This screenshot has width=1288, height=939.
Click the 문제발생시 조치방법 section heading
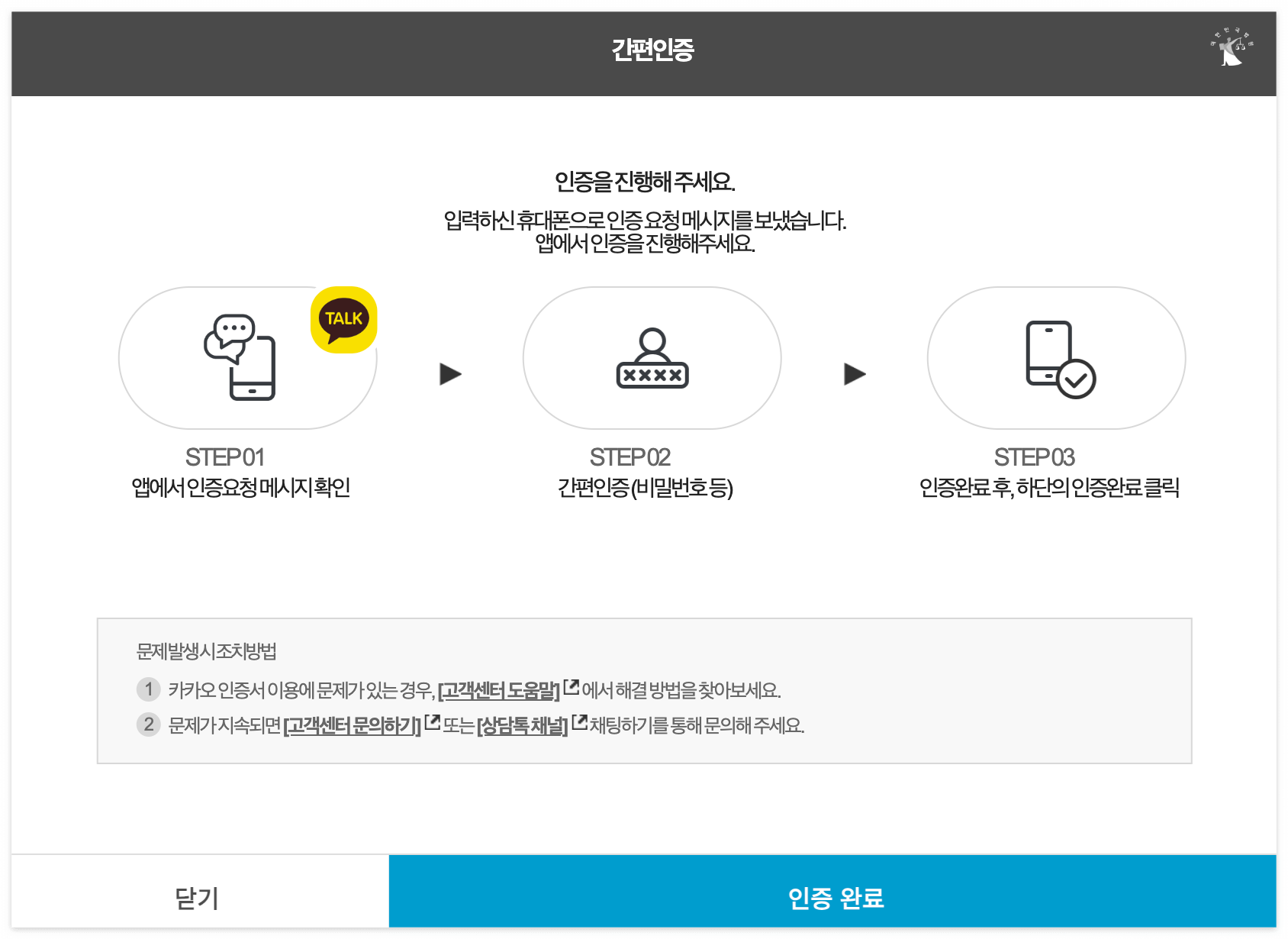pos(204,650)
